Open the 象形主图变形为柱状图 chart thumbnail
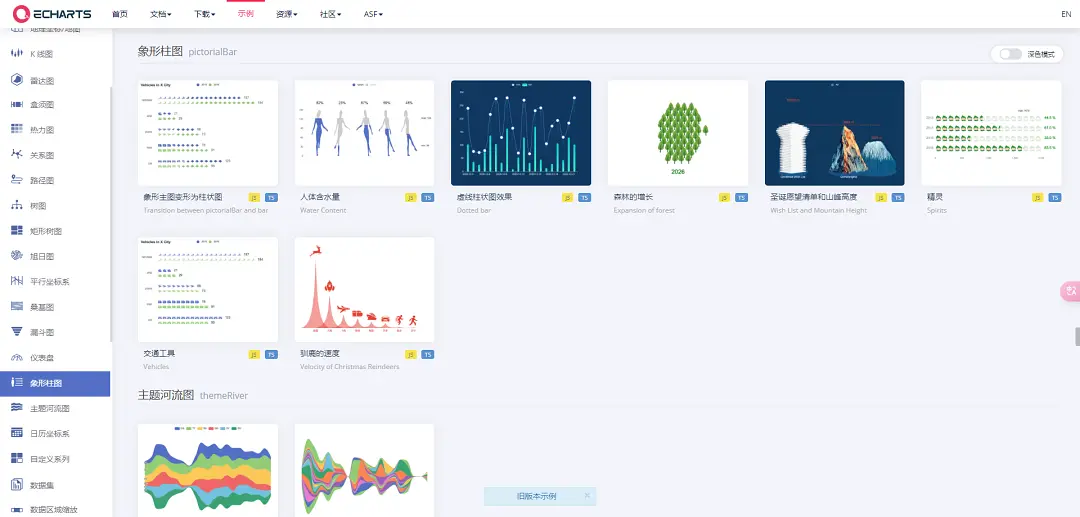This screenshot has height=517, width=1080. 208,133
